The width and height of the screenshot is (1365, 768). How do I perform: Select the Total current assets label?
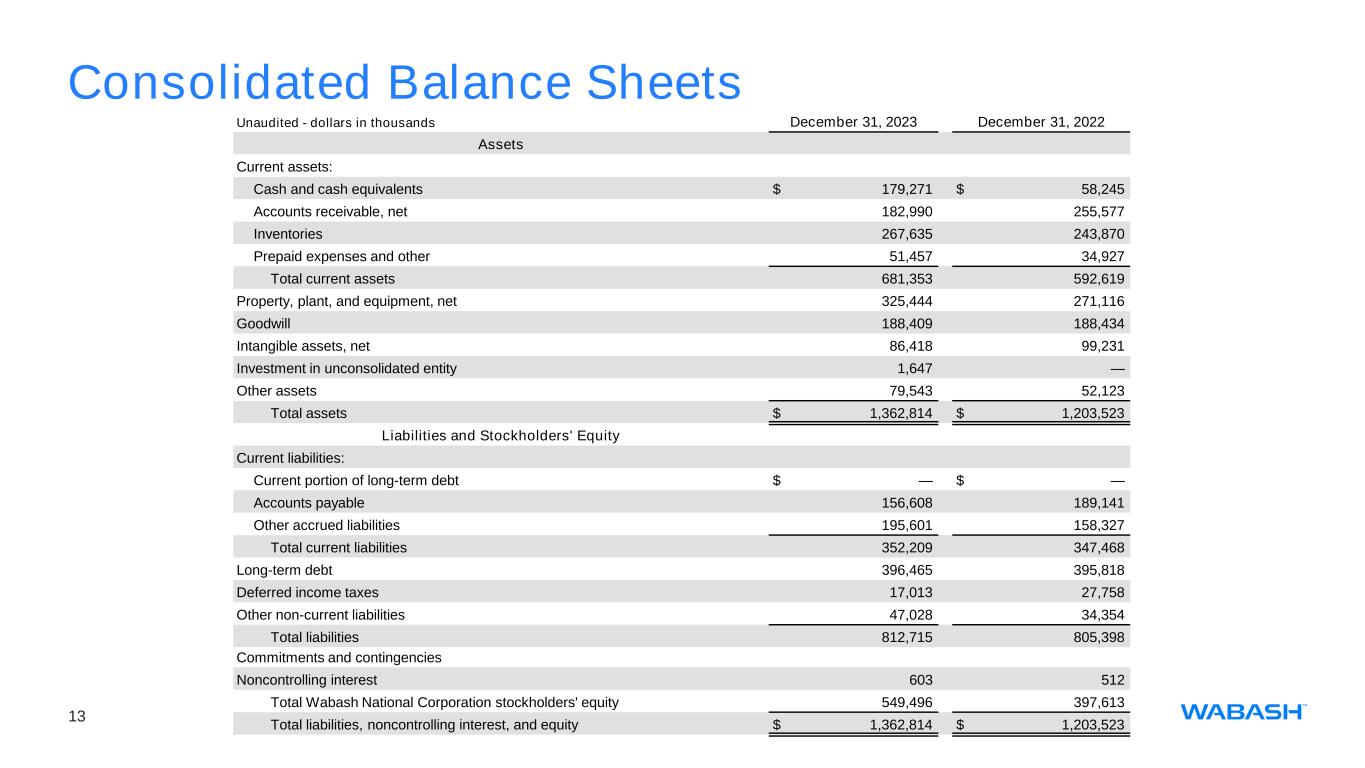333,278
